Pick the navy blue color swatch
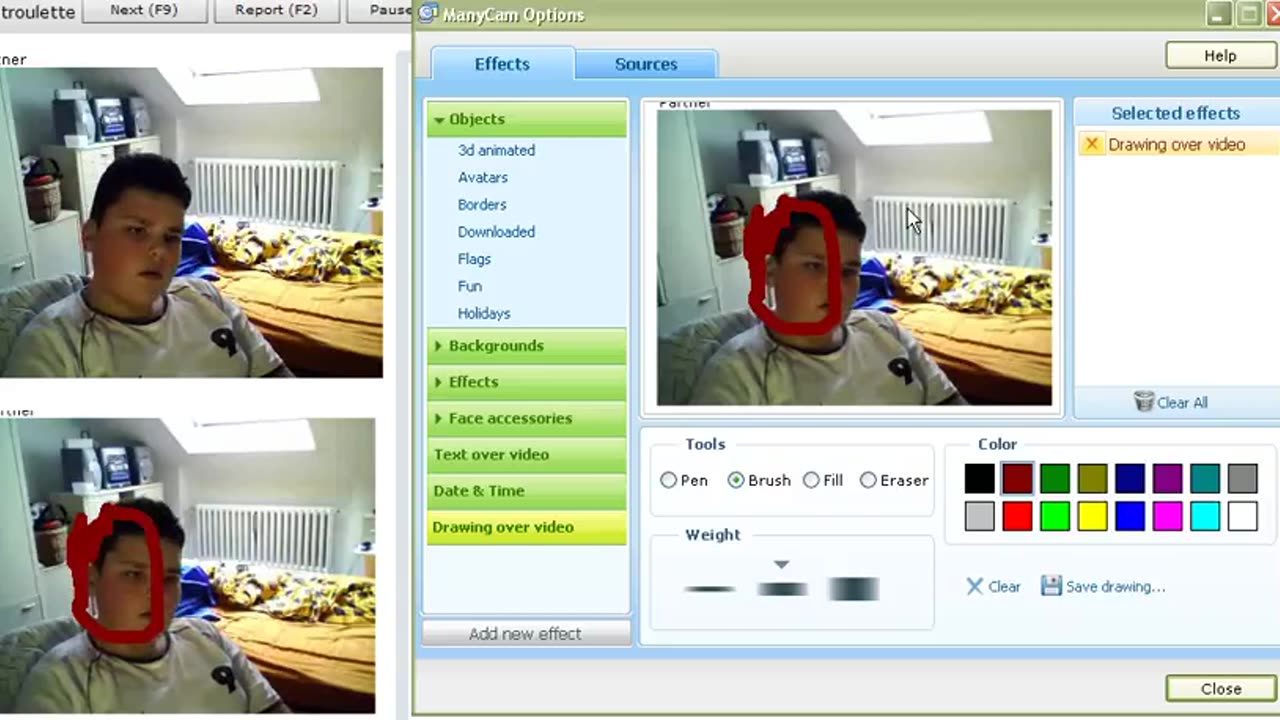The width and height of the screenshot is (1280, 720). [1130, 479]
